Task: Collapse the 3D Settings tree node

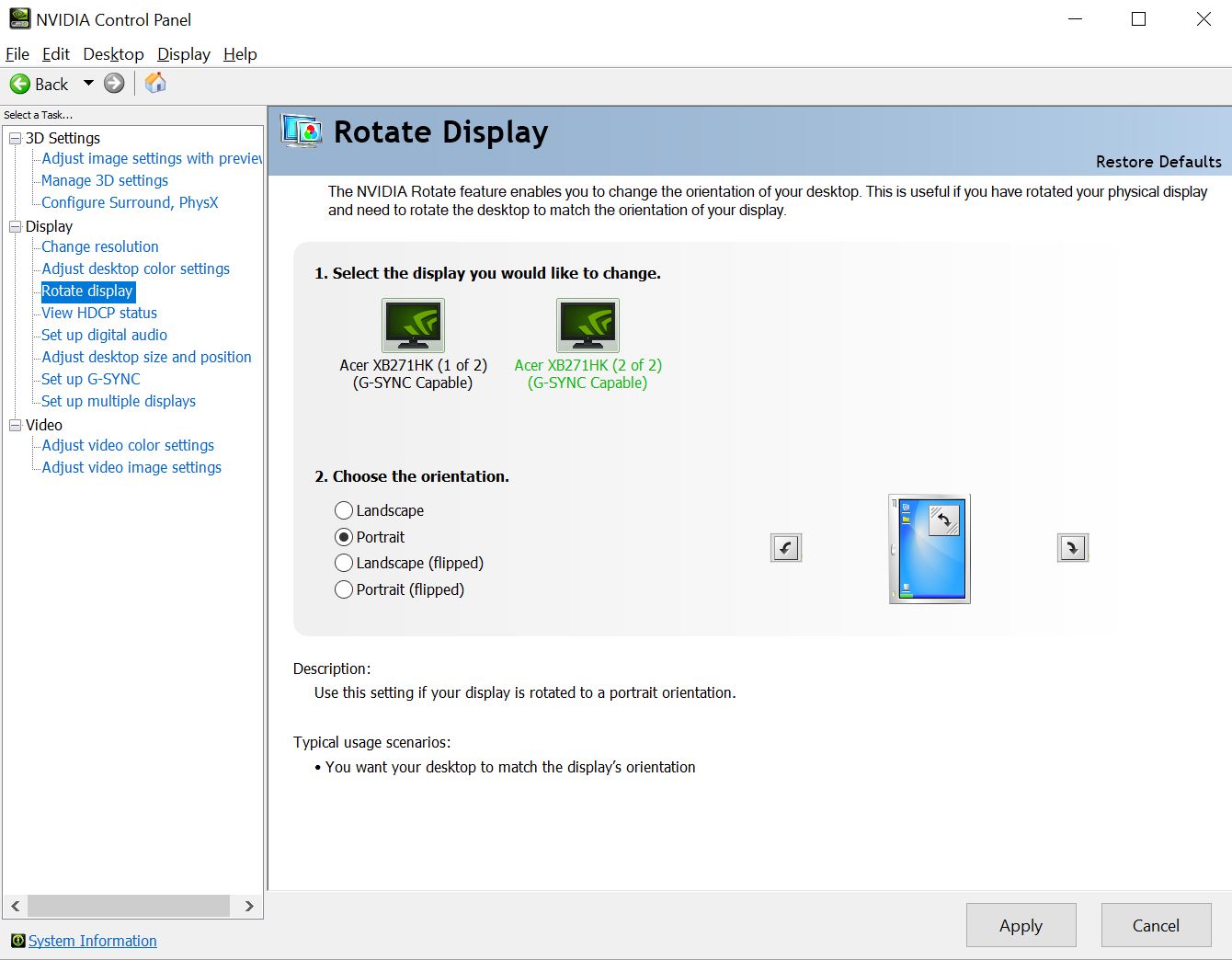Action: (15, 138)
